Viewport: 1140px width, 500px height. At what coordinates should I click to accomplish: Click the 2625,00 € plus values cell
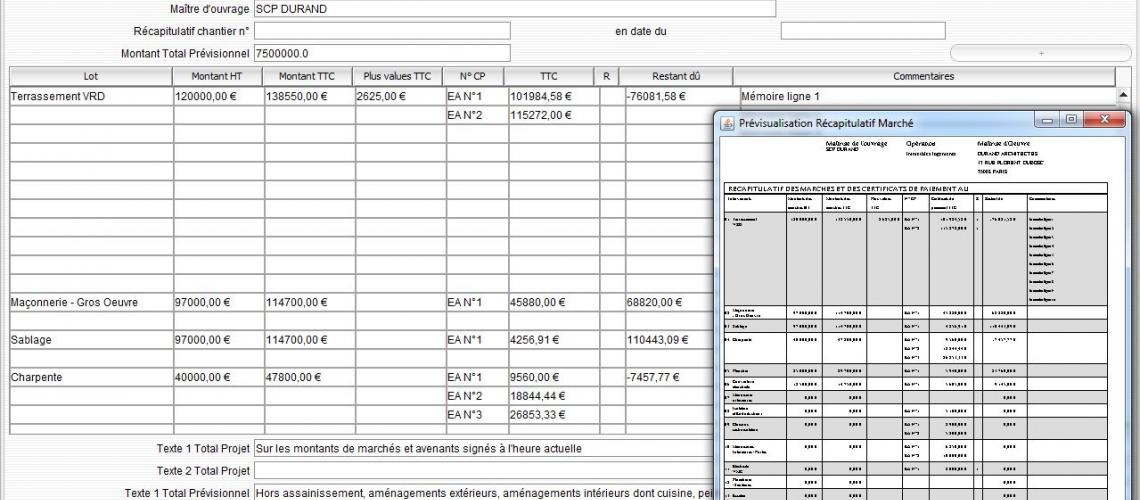point(400,96)
